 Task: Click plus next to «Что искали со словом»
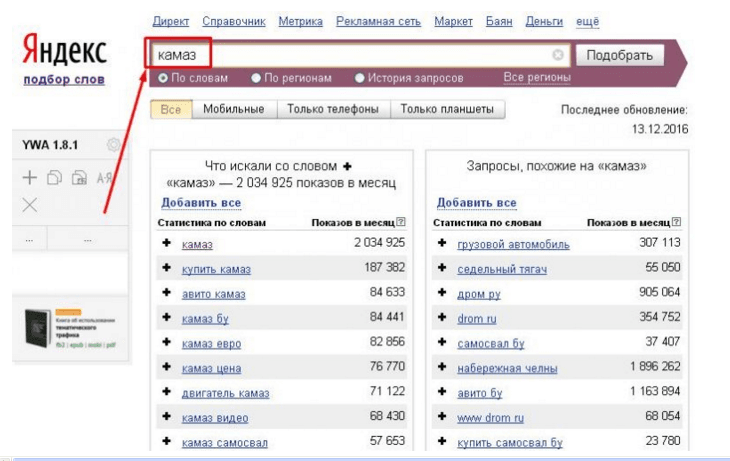click(347, 166)
